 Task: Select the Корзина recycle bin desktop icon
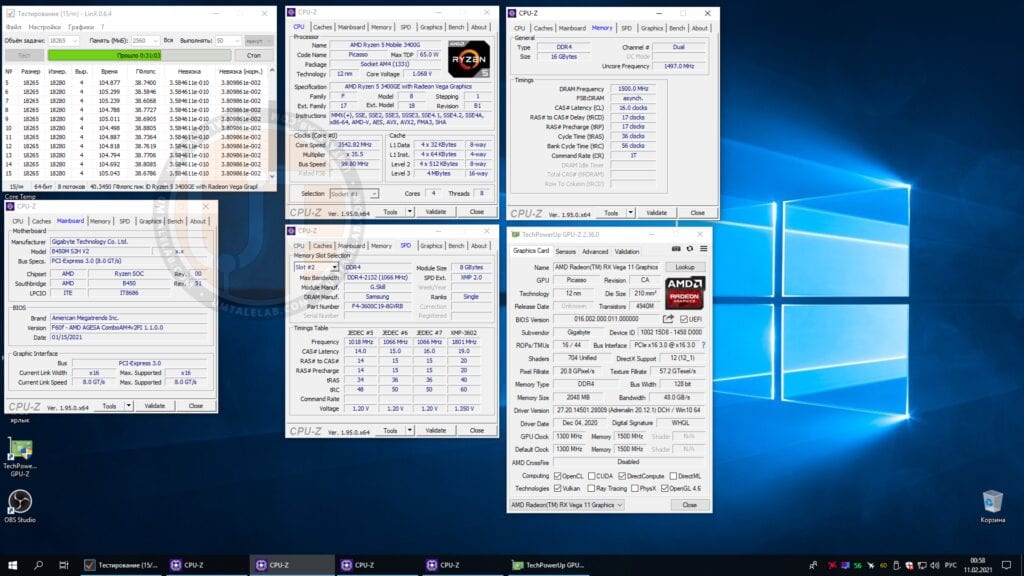[992, 506]
